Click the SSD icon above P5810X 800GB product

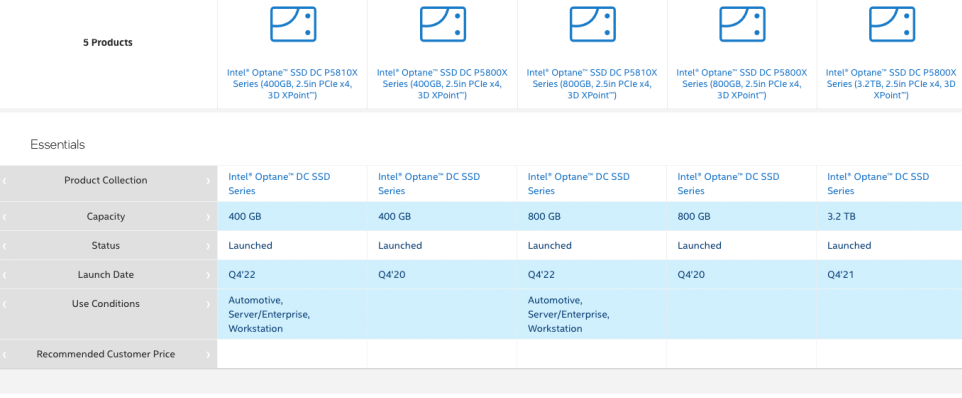[x=593, y=24]
